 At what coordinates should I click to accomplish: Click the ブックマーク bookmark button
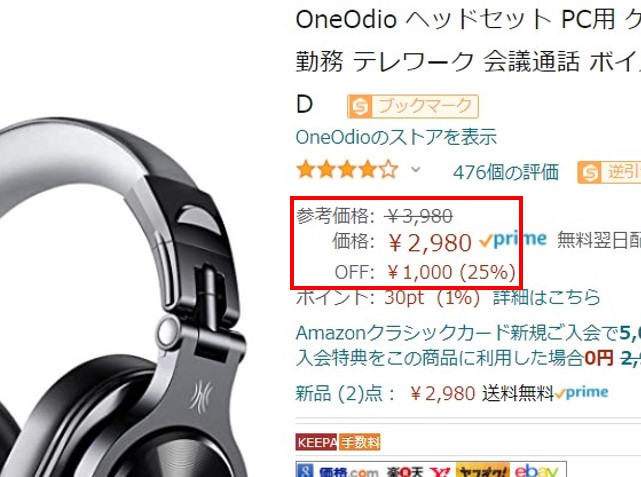413,106
